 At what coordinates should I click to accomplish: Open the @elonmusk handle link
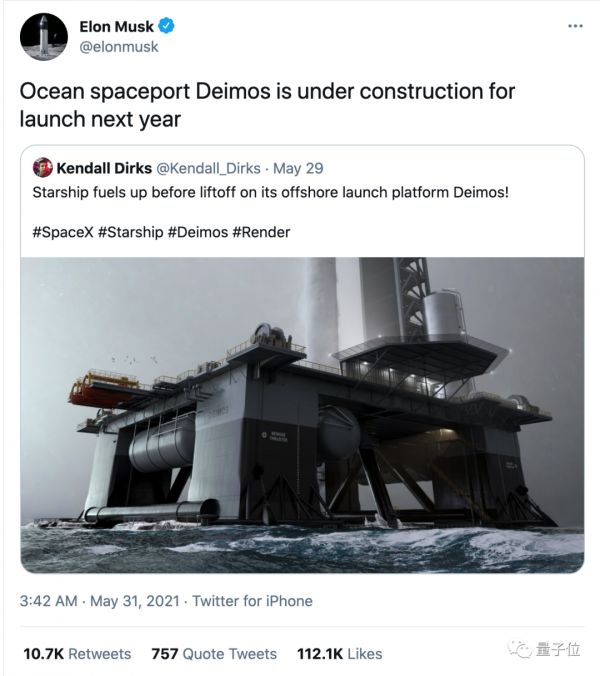point(119,47)
